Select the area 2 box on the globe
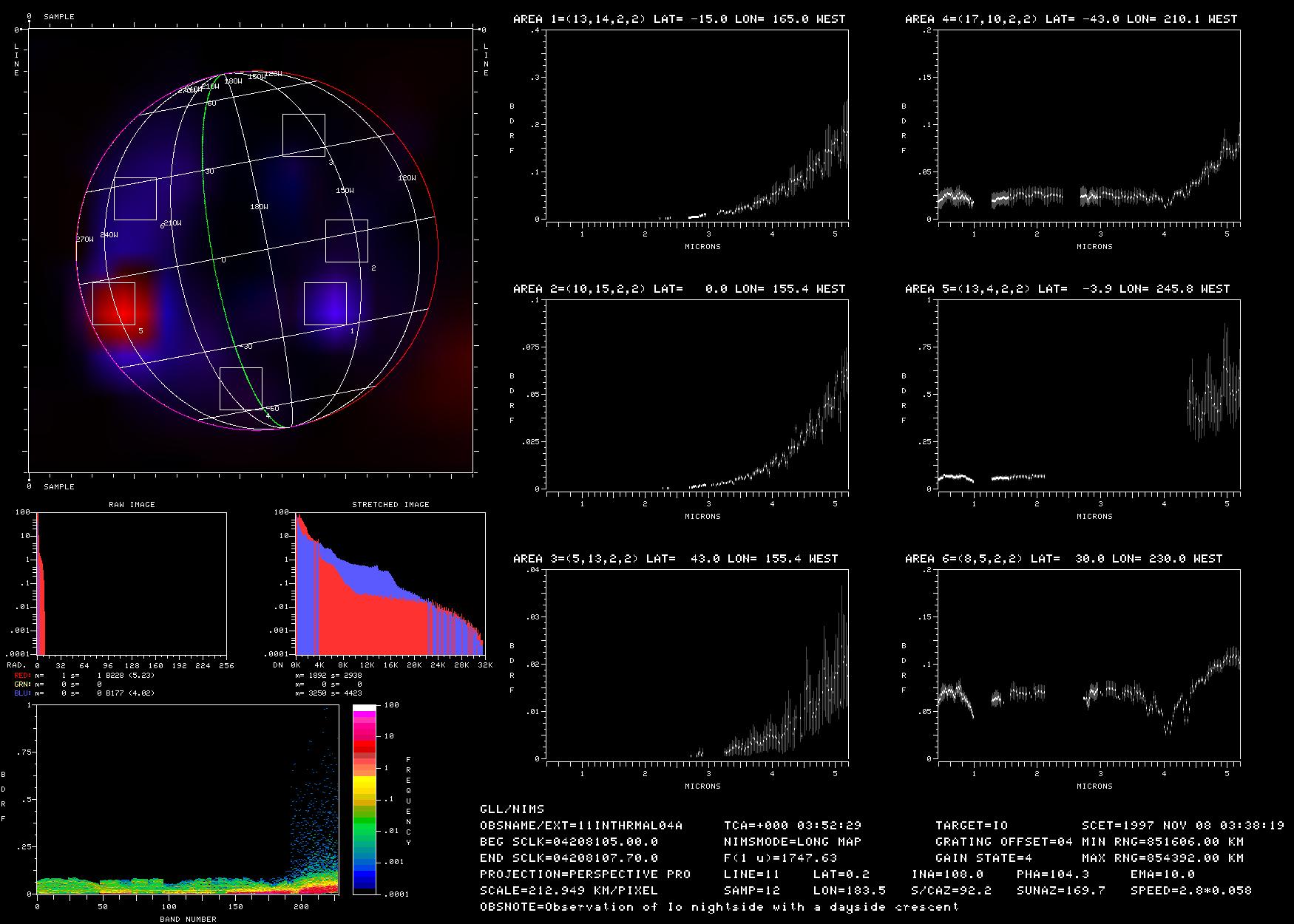This screenshot has height=924, width=1294. 346,240
